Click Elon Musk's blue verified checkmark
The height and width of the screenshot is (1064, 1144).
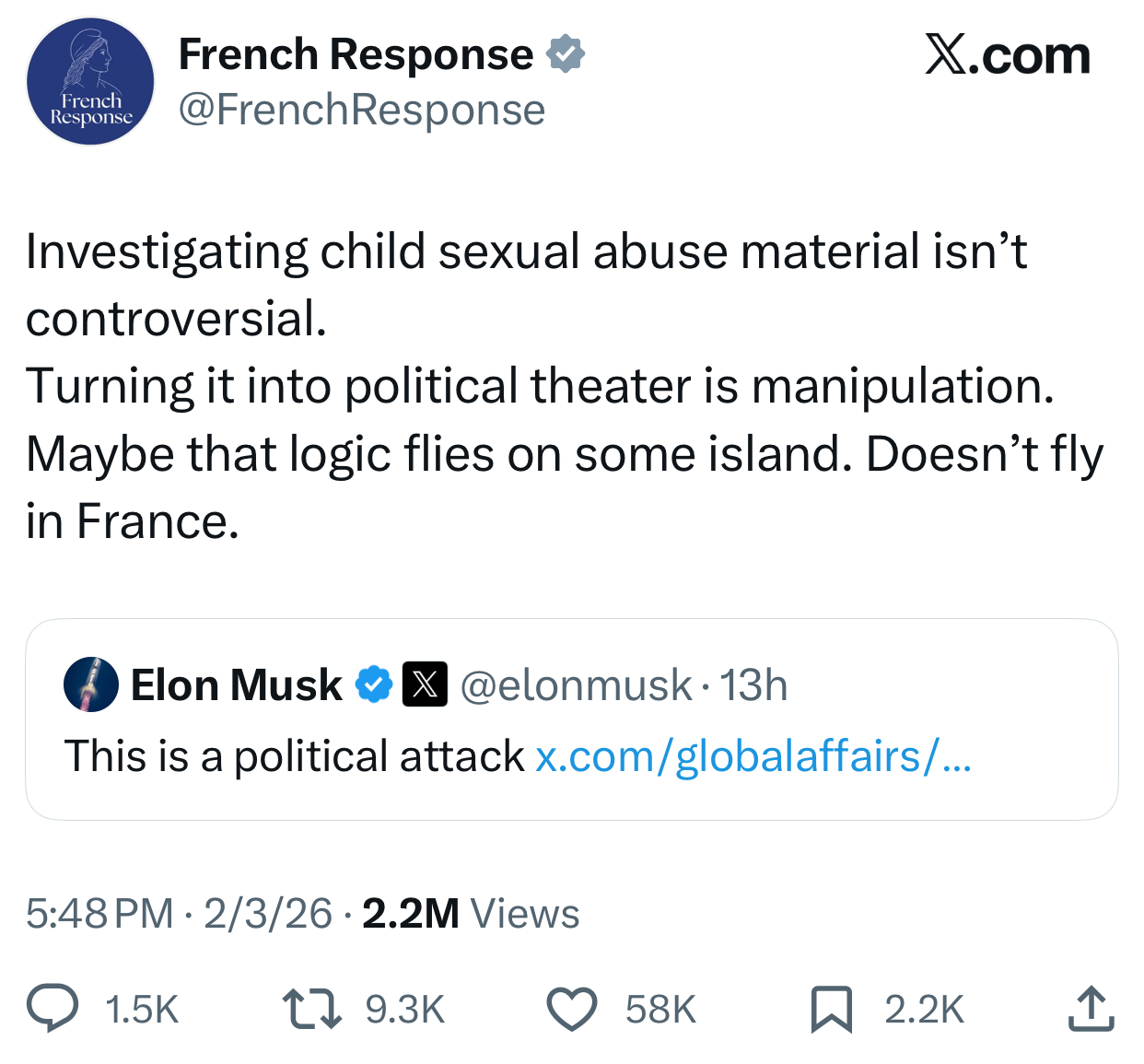[374, 685]
